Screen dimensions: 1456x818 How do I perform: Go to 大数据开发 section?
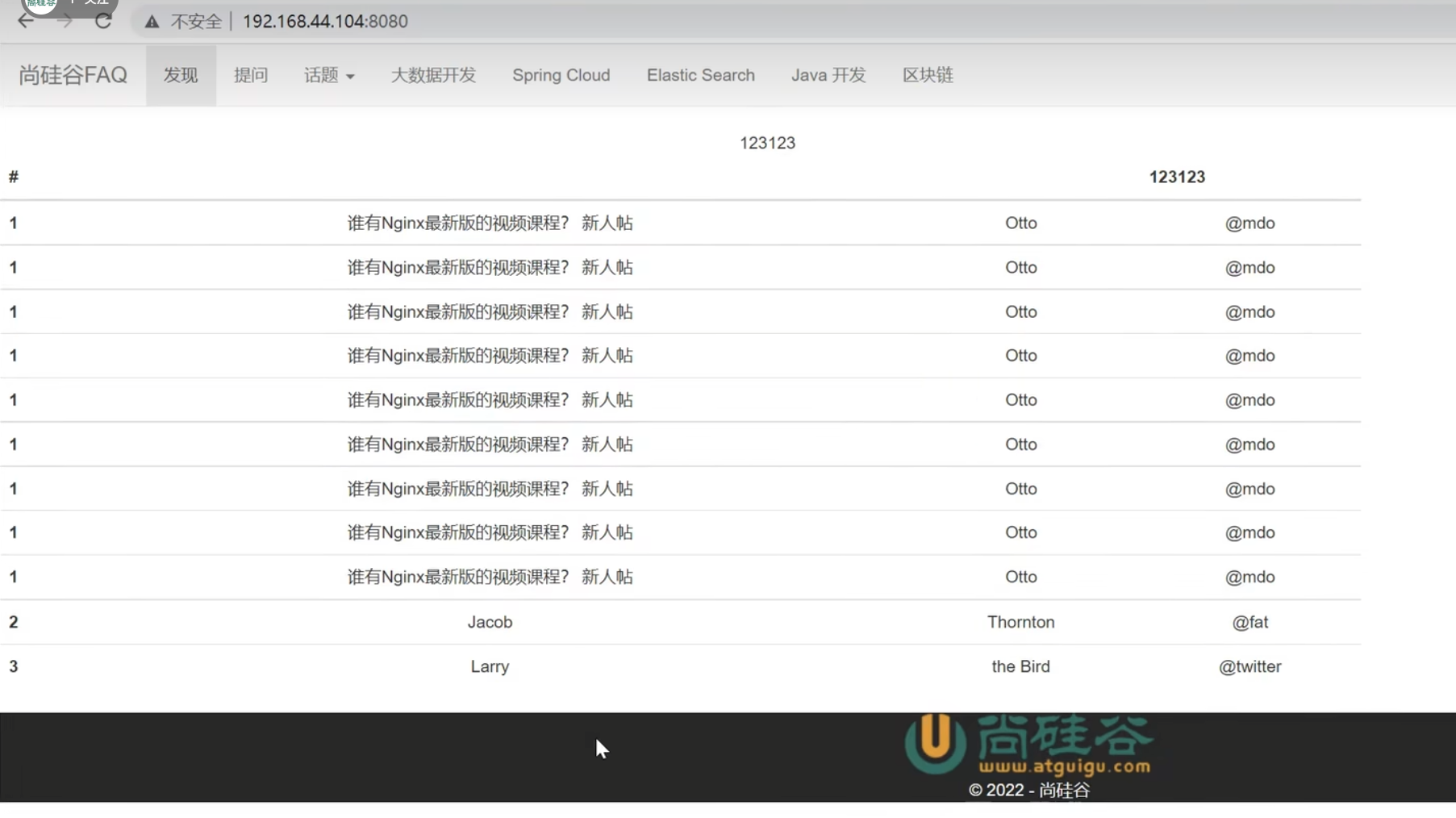(x=433, y=75)
